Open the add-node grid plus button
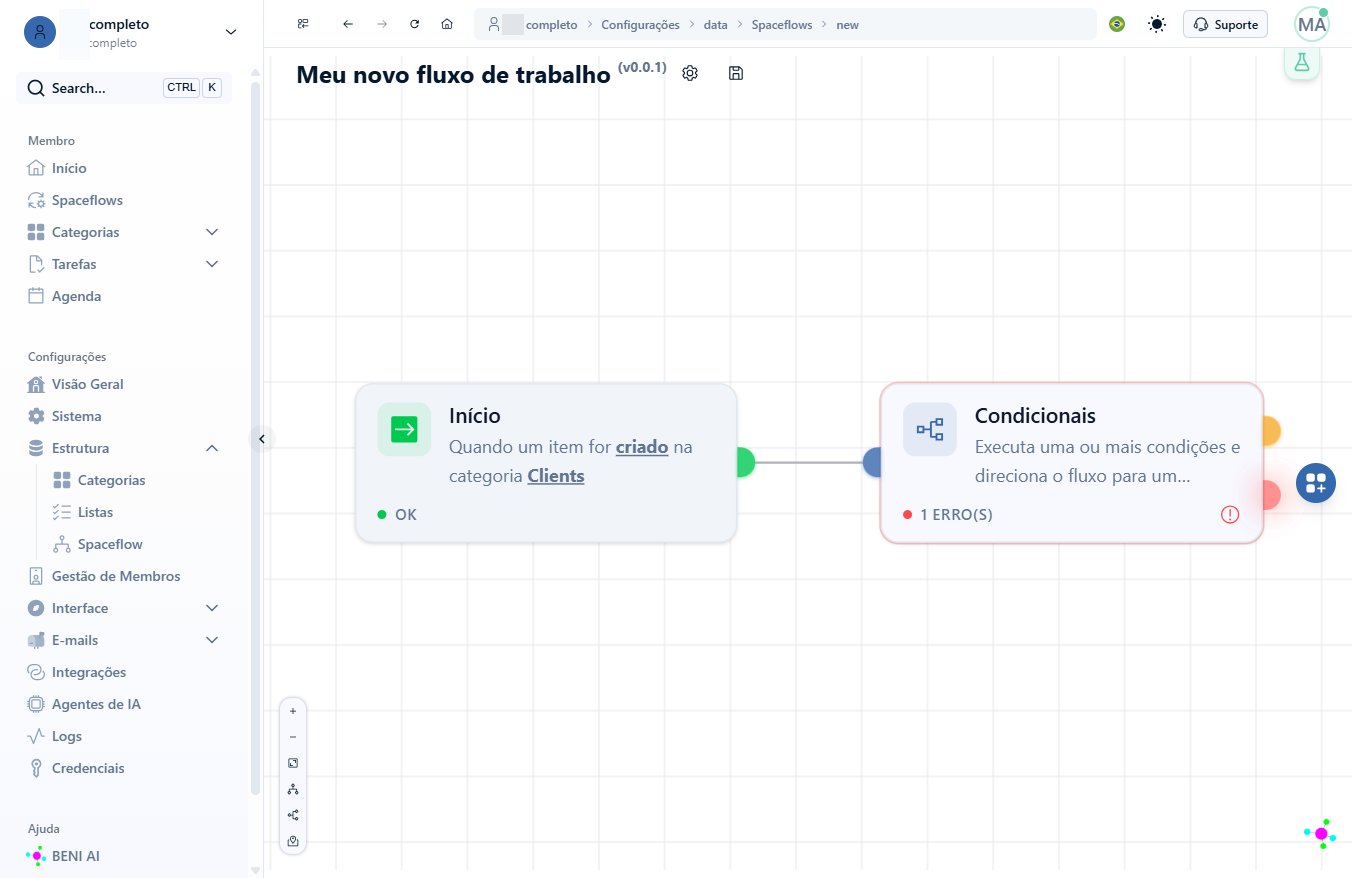Image resolution: width=1352 pixels, height=878 pixels. pyautogui.click(x=1316, y=483)
